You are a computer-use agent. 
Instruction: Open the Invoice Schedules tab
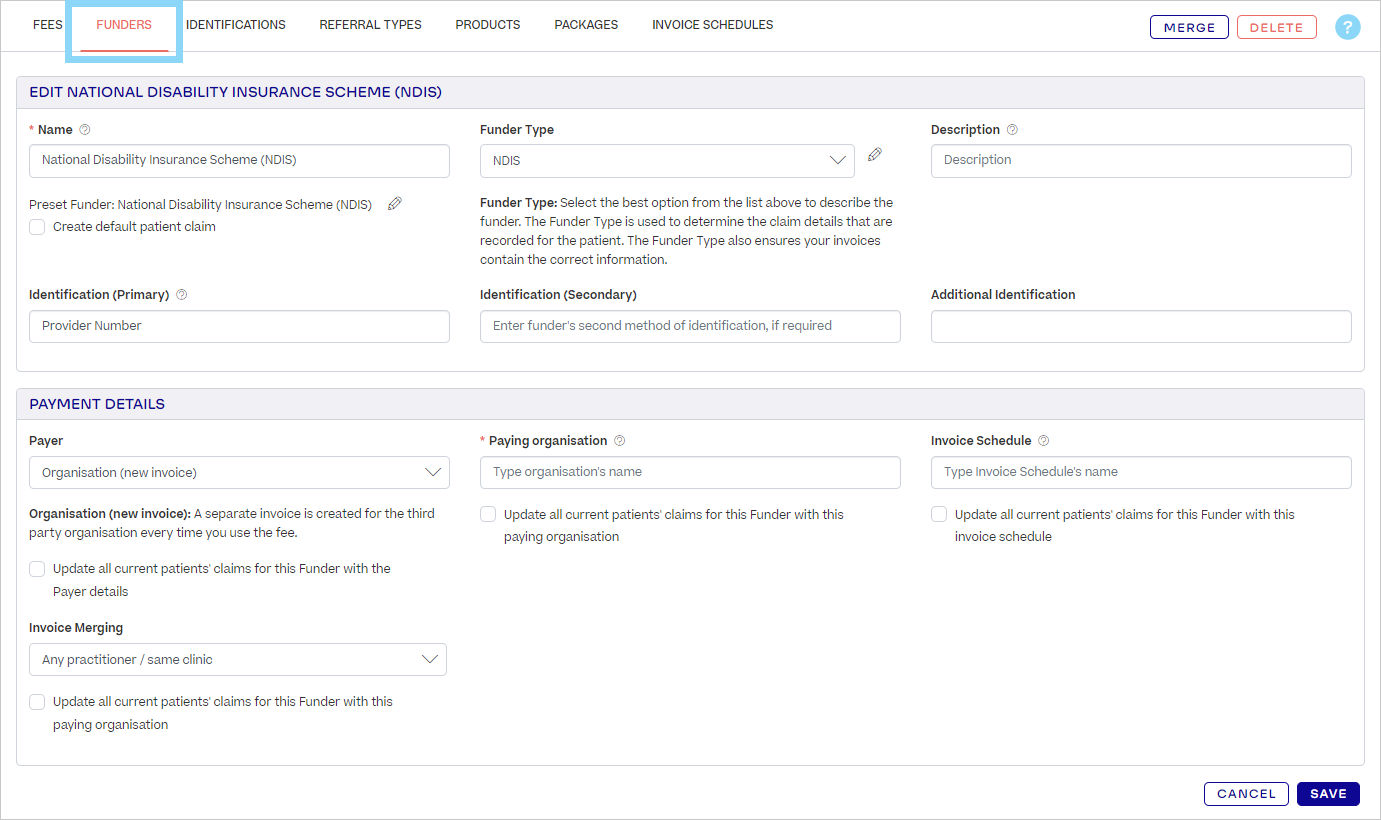pyautogui.click(x=713, y=25)
